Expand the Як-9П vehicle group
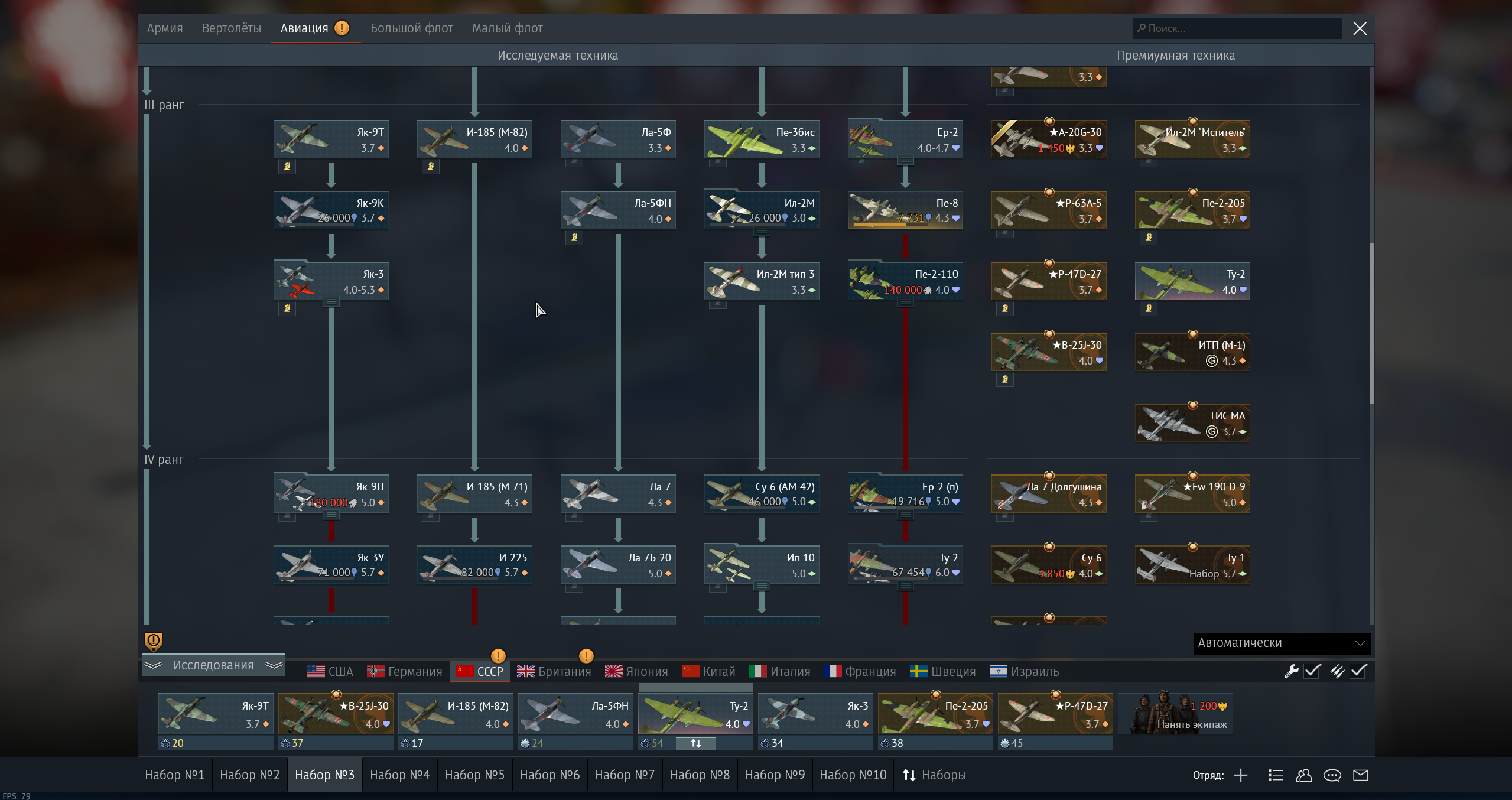 (x=331, y=515)
